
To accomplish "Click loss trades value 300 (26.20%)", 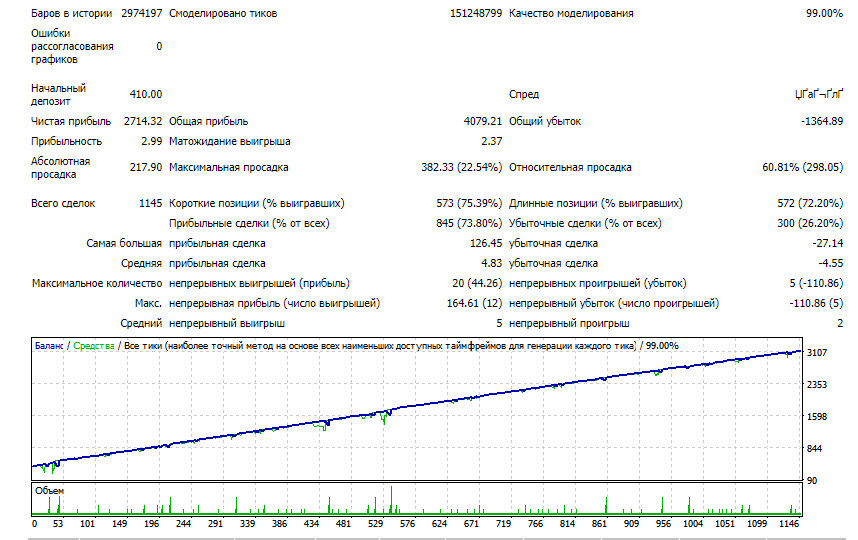I will coord(810,223).
